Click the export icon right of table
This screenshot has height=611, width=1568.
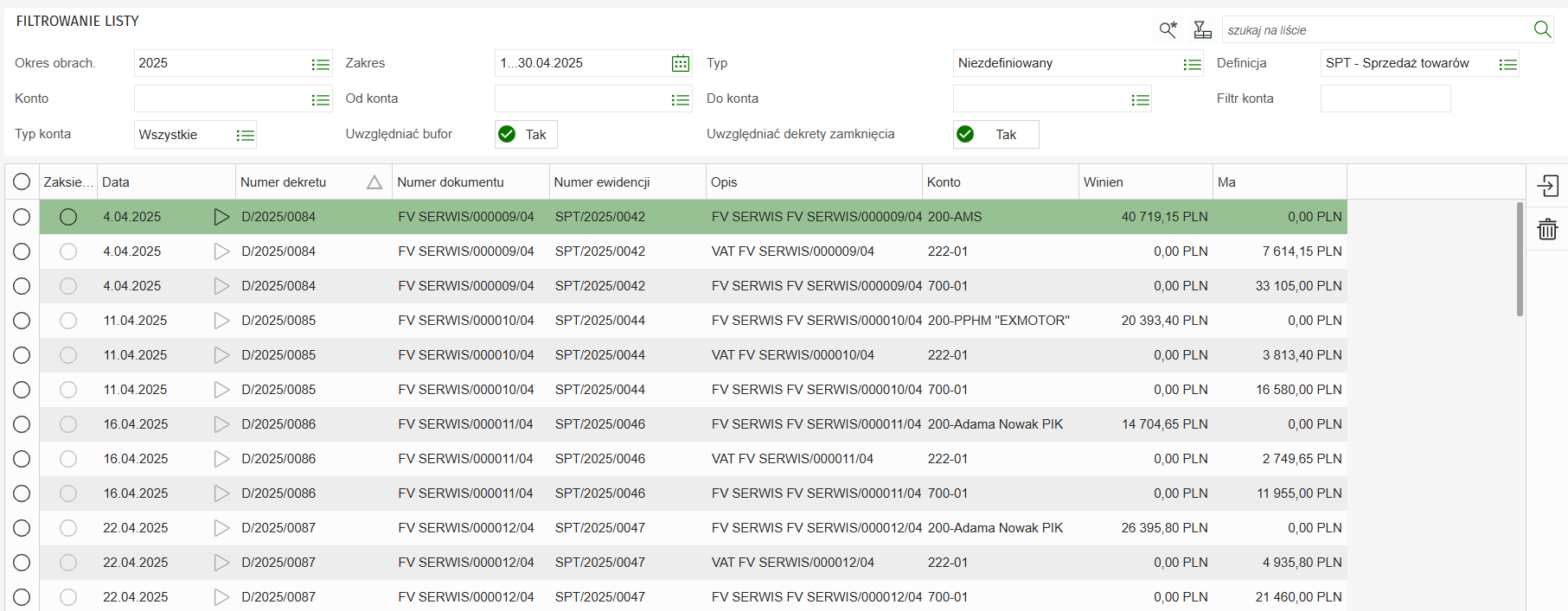[x=1547, y=186]
